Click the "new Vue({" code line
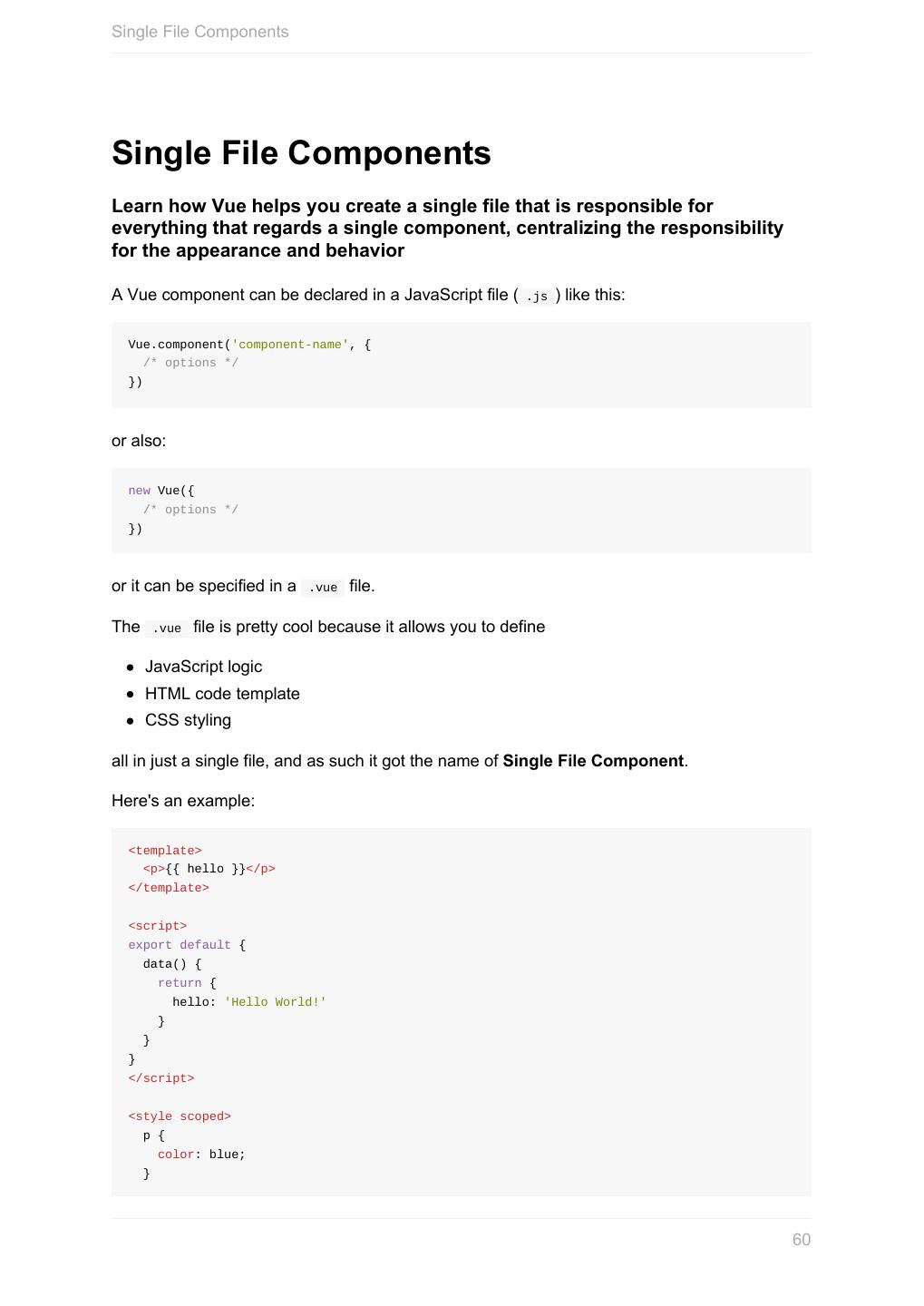This screenshot has height=1306, width=924. coord(161,491)
